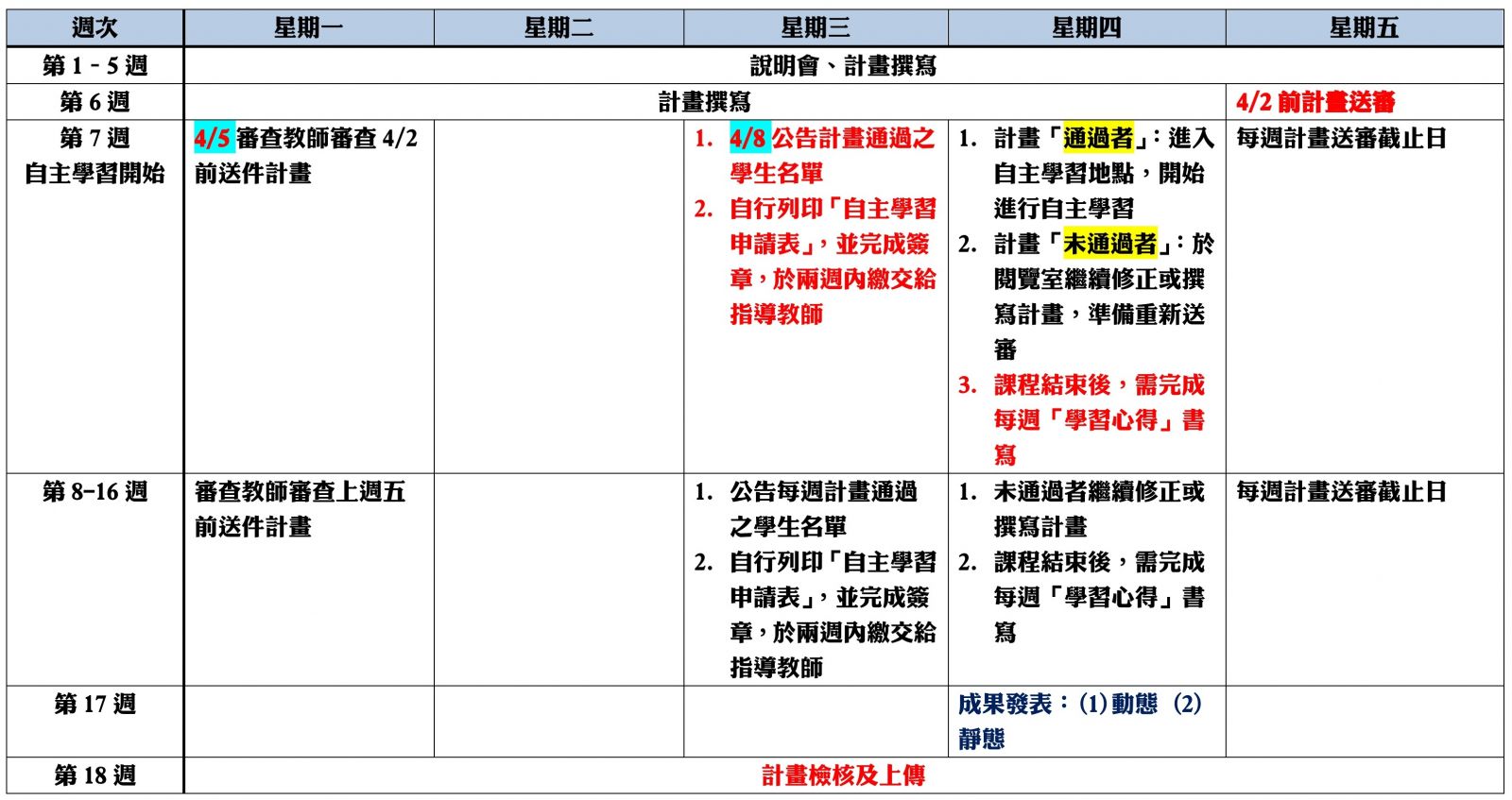Select the 星期三 column header

(815, 28)
